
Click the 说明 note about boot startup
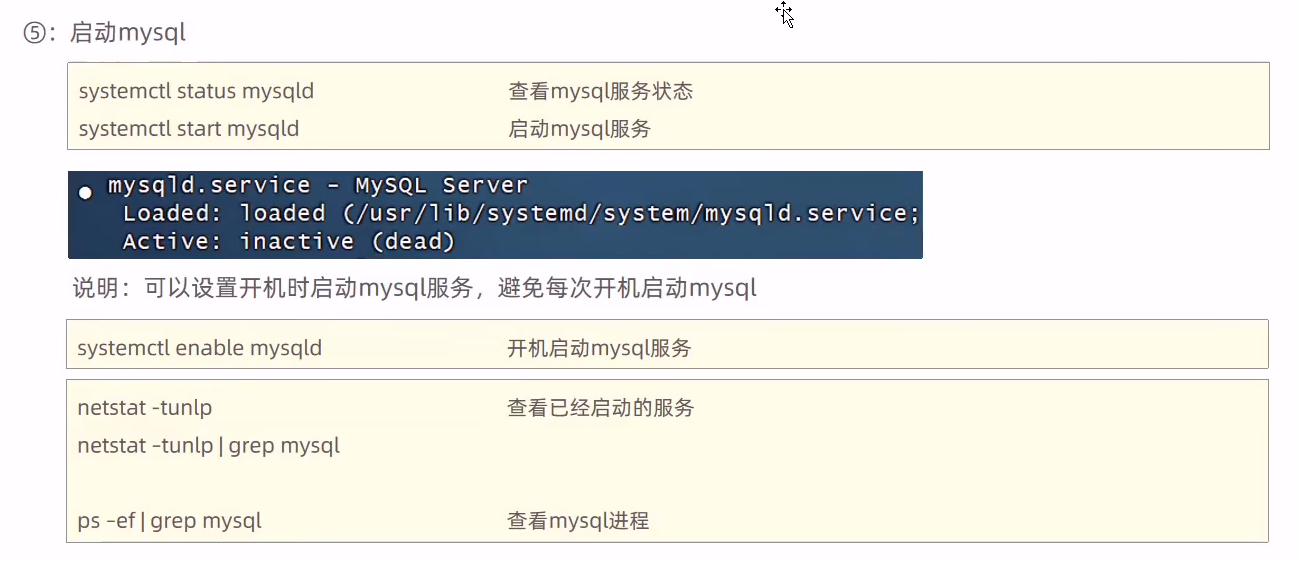coord(414,289)
